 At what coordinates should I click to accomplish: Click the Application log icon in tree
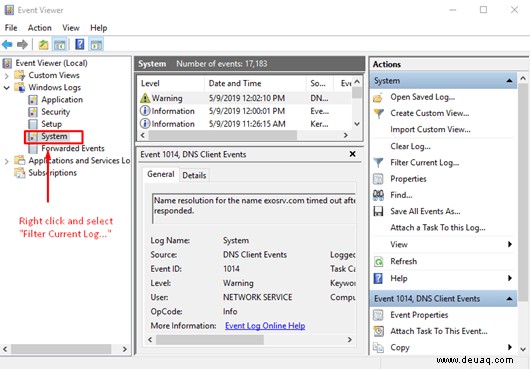click(x=33, y=100)
